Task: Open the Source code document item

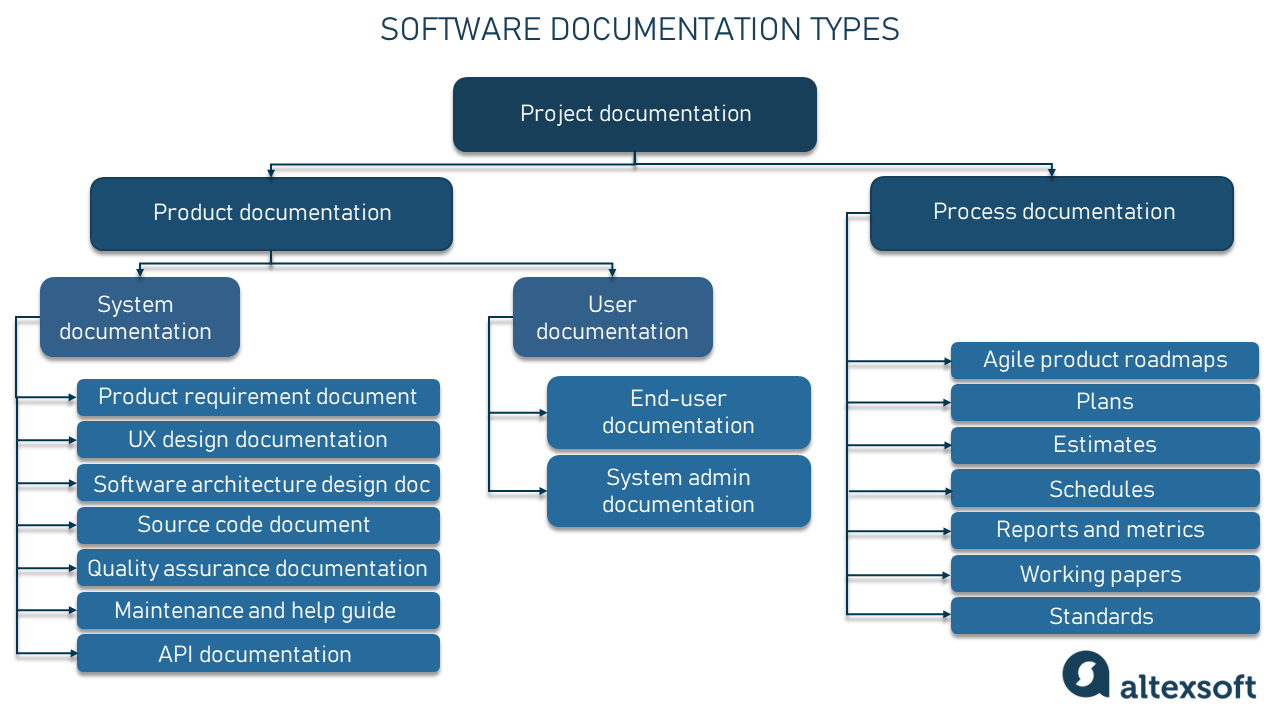Action: click(257, 525)
